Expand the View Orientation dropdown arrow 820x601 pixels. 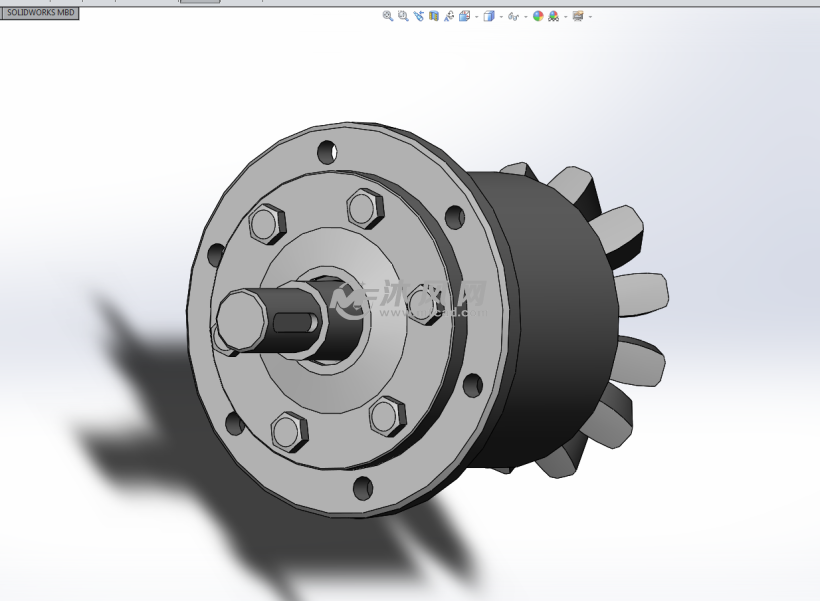476,17
